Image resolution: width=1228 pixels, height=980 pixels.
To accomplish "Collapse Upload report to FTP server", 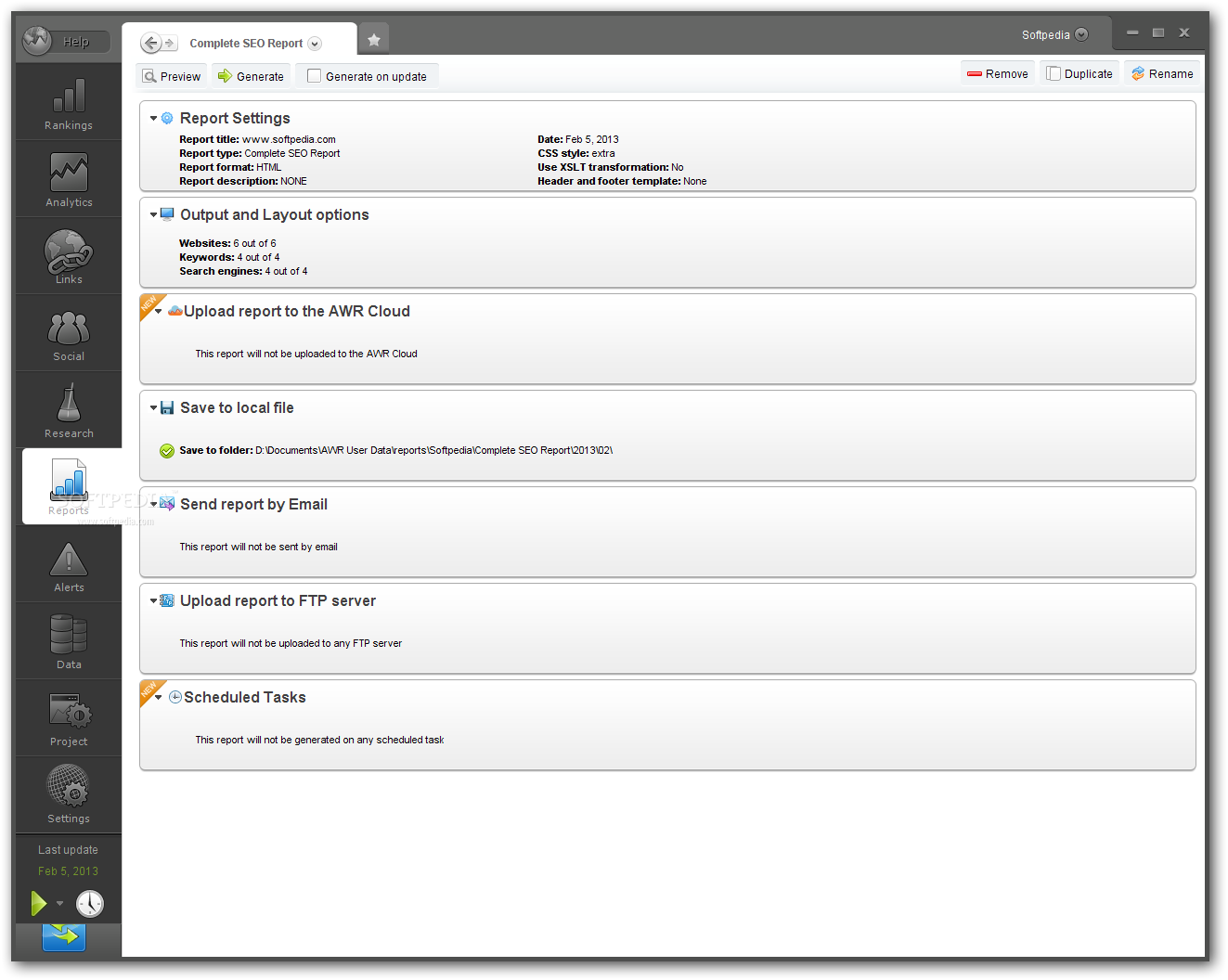I will (x=154, y=601).
